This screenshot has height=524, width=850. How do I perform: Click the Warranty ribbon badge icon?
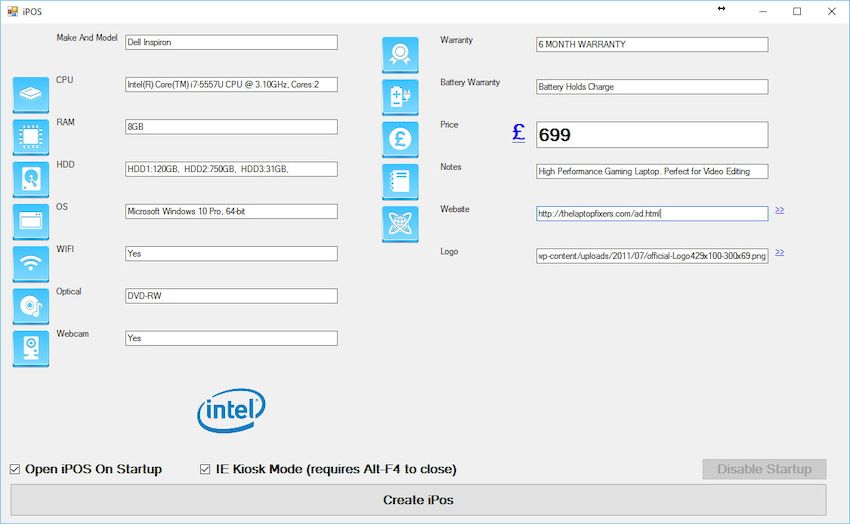point(400,54)
